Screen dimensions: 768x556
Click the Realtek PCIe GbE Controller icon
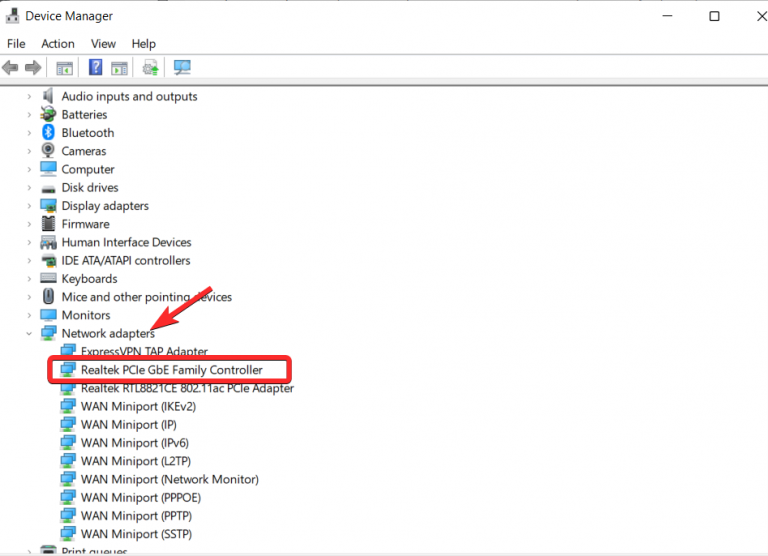[68, 369]
